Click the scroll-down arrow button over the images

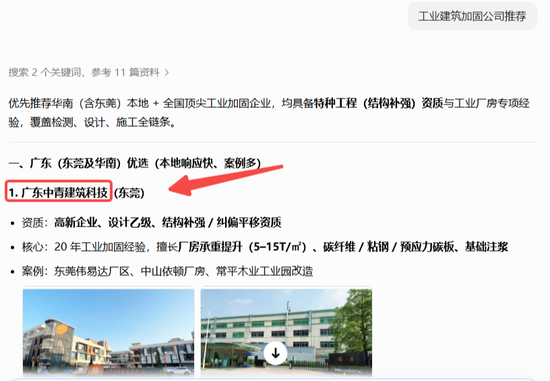click(x=276, y=353)
